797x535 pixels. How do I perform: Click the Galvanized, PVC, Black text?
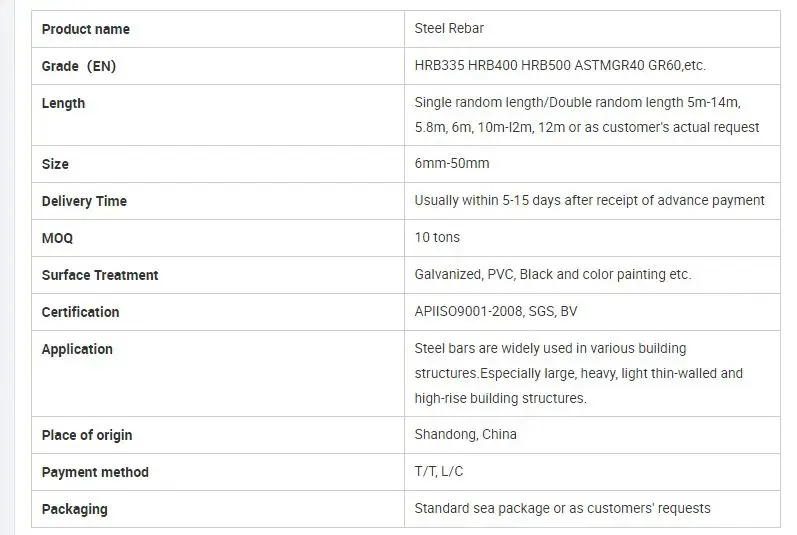click(552, 275)
